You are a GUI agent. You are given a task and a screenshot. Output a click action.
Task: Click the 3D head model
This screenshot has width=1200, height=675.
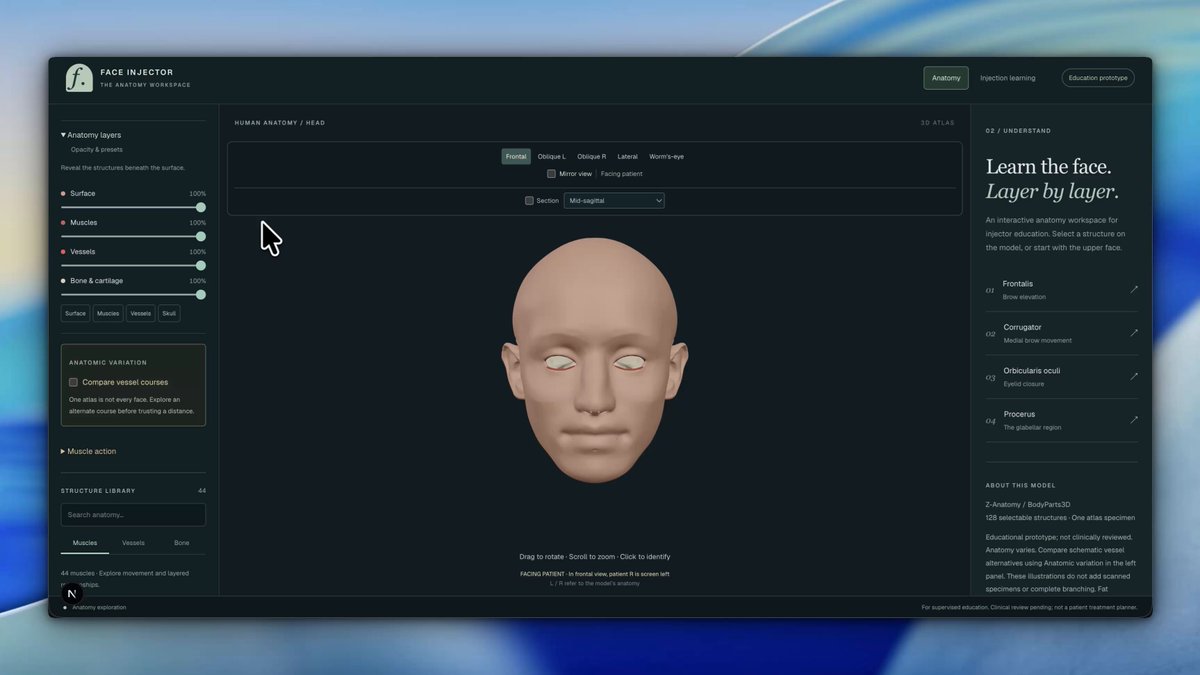pyautogui.click(x=595, y=360)
